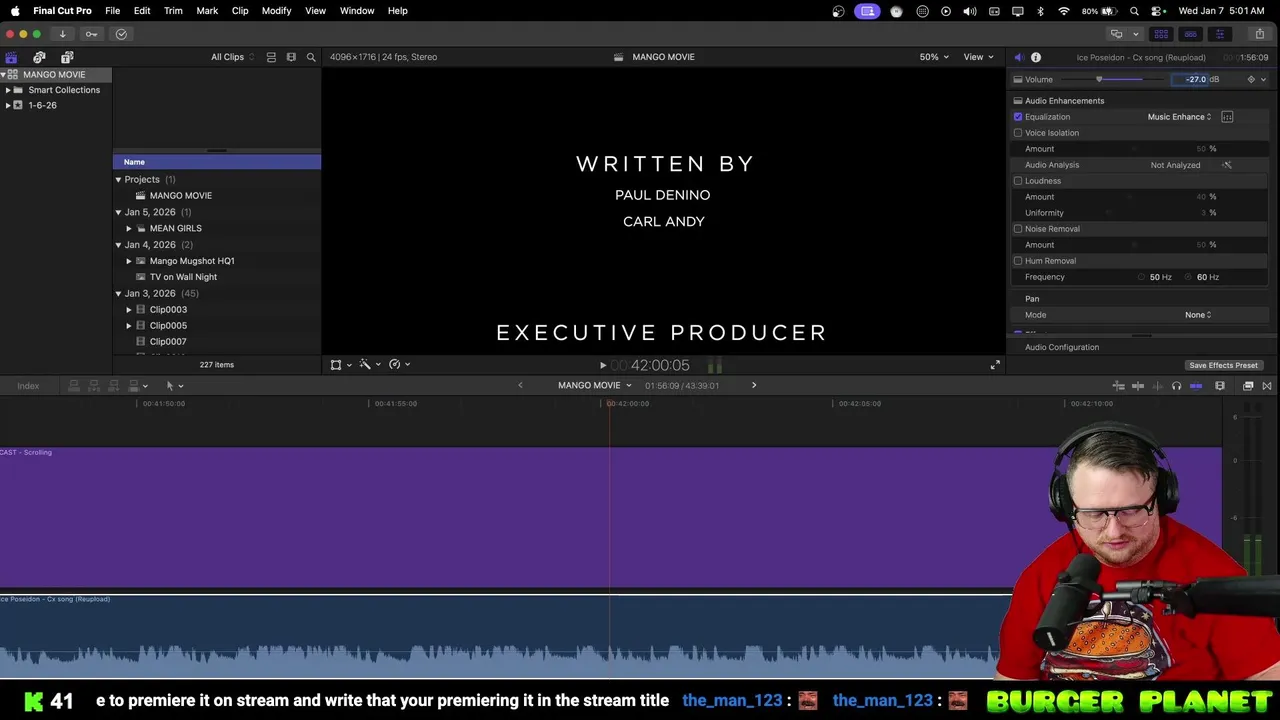Open the Transitions browser icon
This screenshot has height=720, width=1280.
(1267, 386)
